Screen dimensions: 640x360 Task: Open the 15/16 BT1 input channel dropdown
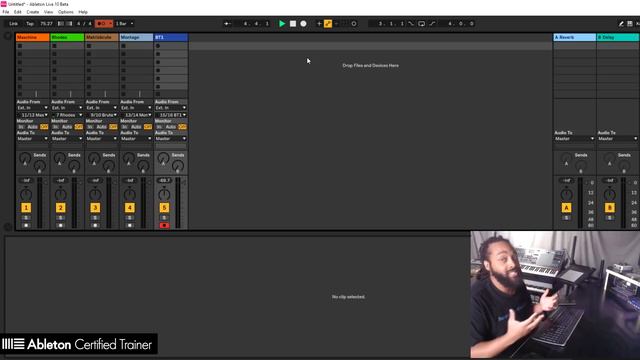tap(171, 115)
